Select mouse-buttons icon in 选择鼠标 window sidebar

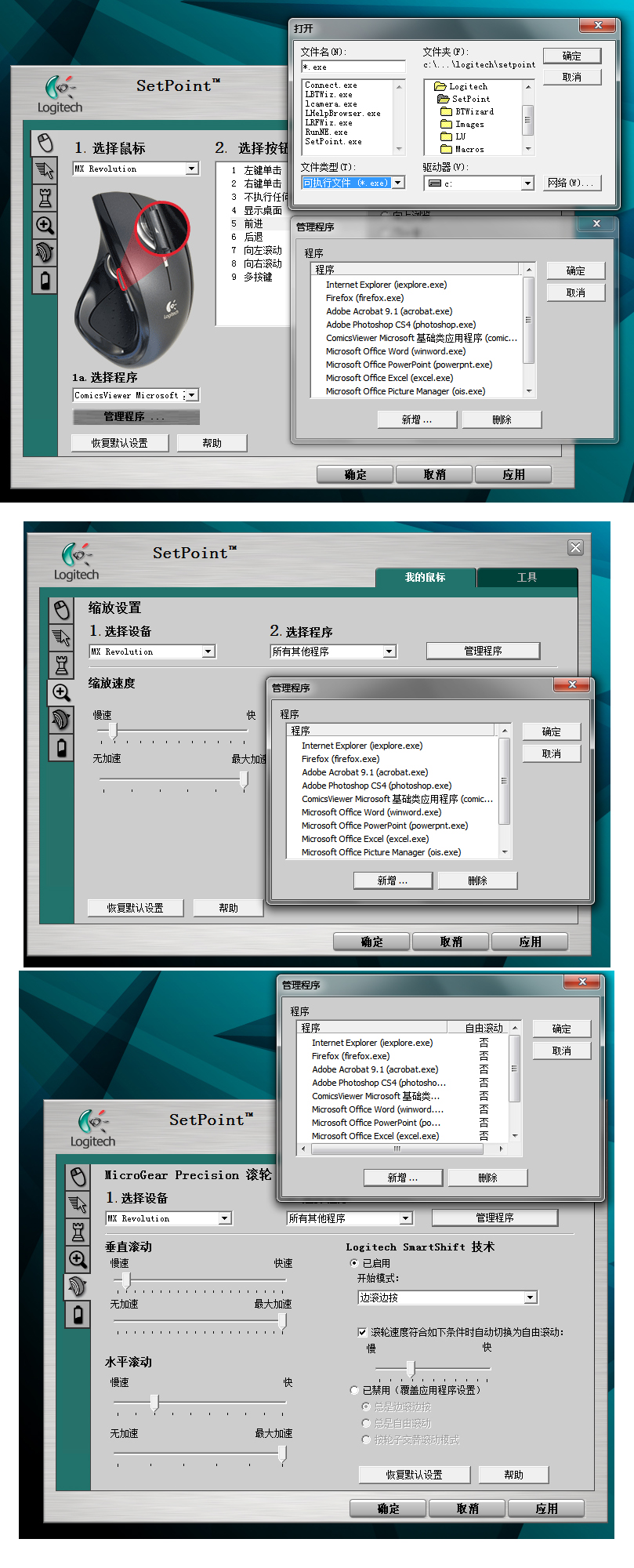click(45, 143)
